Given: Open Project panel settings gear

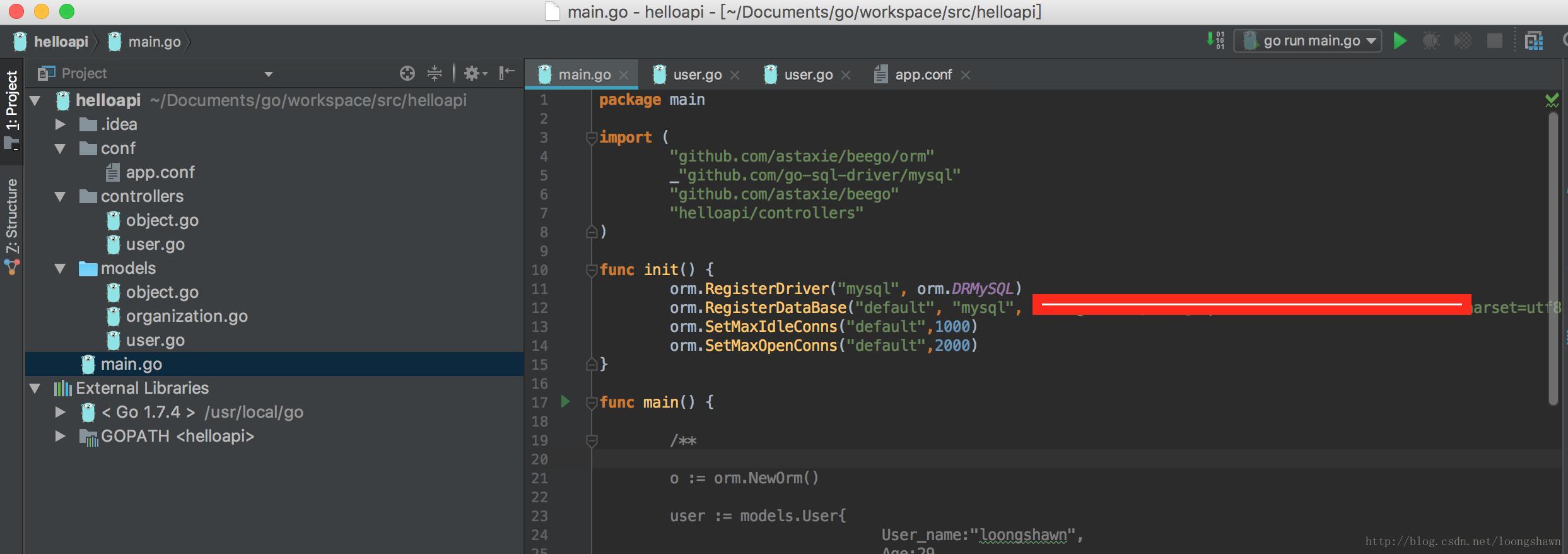Looking at the screenshot, I should click(474, 74).
